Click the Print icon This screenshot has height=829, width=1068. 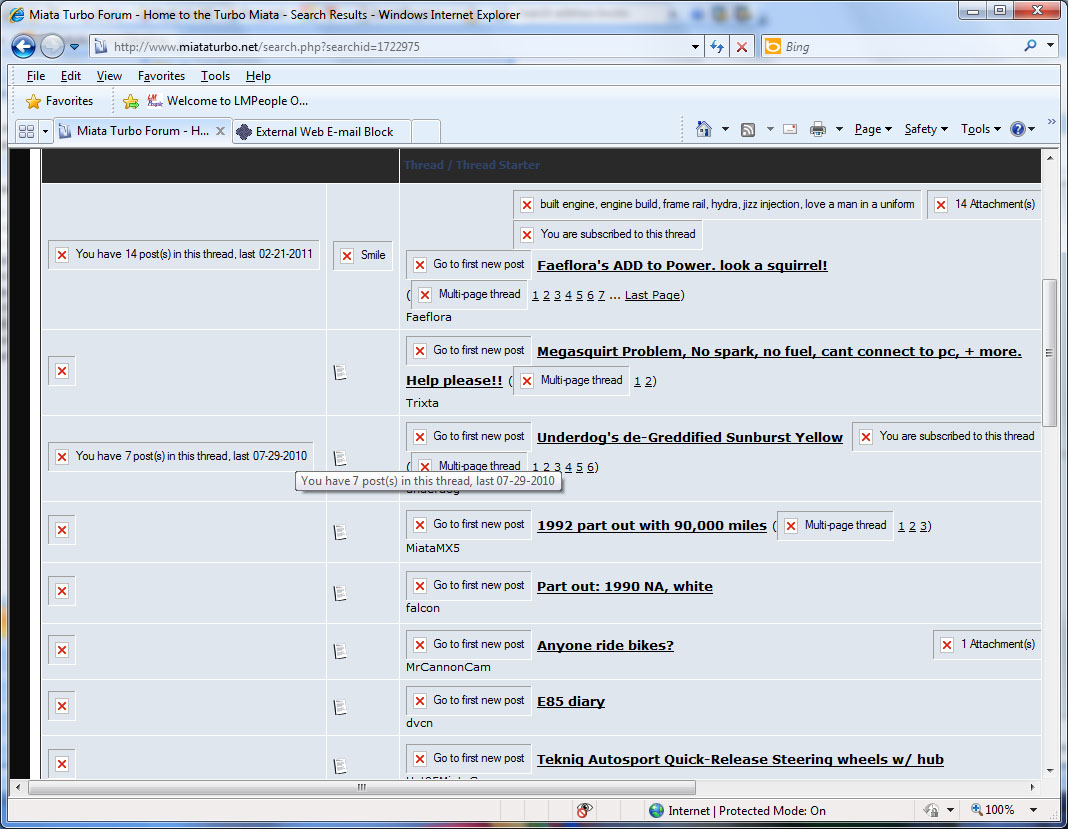[x=817, y=129]
